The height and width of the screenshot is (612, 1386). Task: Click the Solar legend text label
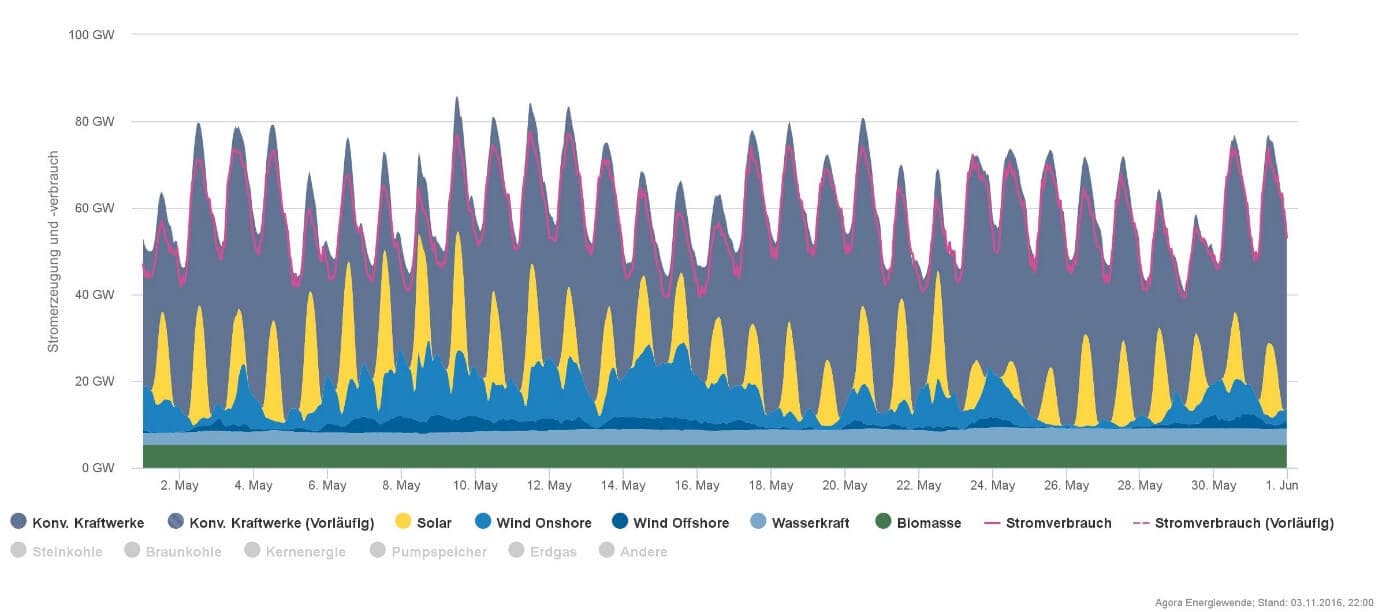(x=437, y=523)
